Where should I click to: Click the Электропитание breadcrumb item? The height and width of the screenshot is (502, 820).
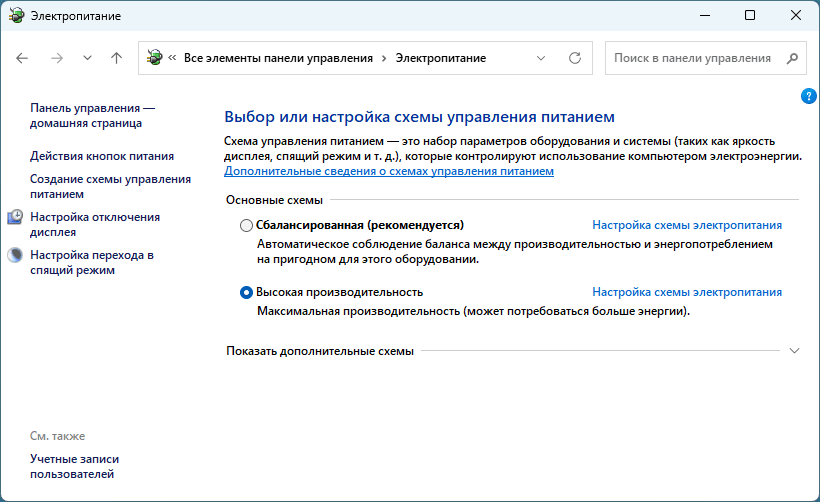[x=440, y=58]
